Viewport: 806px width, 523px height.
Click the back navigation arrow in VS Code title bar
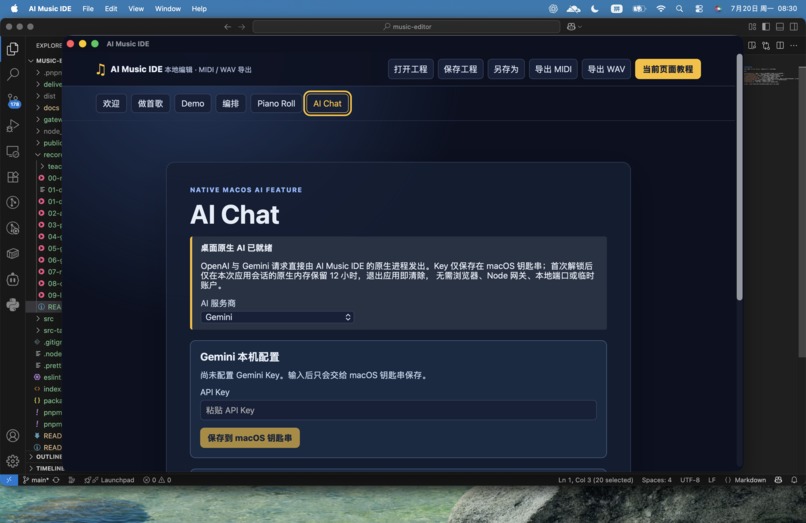(x=228, y=27)
